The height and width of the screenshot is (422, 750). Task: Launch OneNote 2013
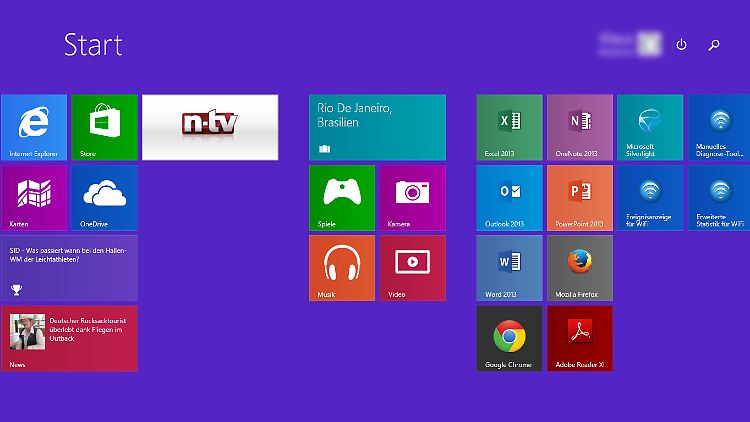(x=580, y=127)
